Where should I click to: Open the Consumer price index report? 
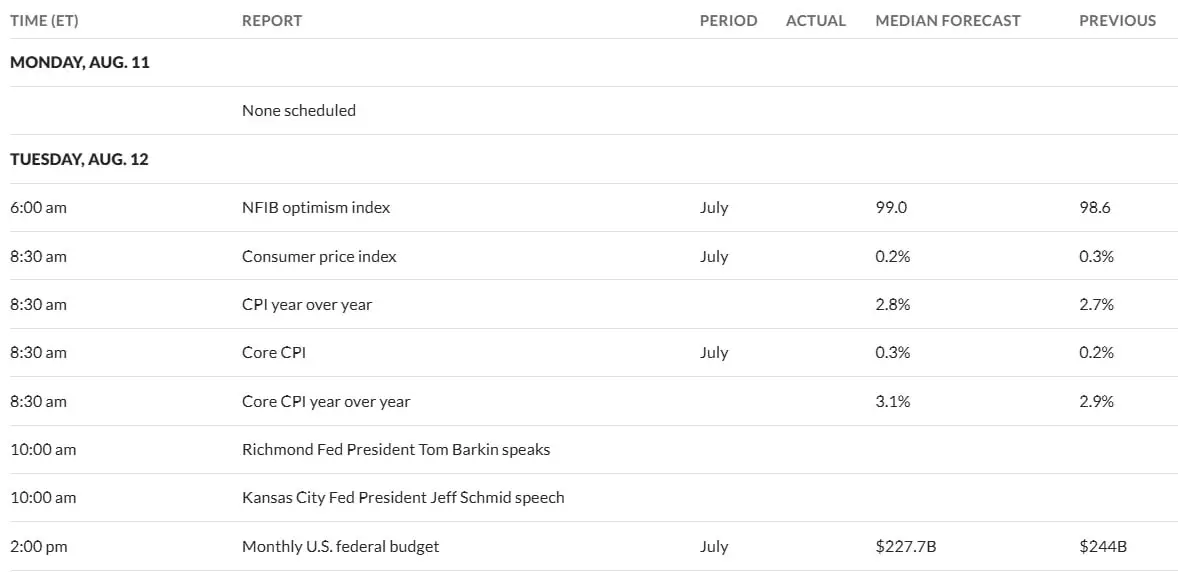tap(319, 256)
